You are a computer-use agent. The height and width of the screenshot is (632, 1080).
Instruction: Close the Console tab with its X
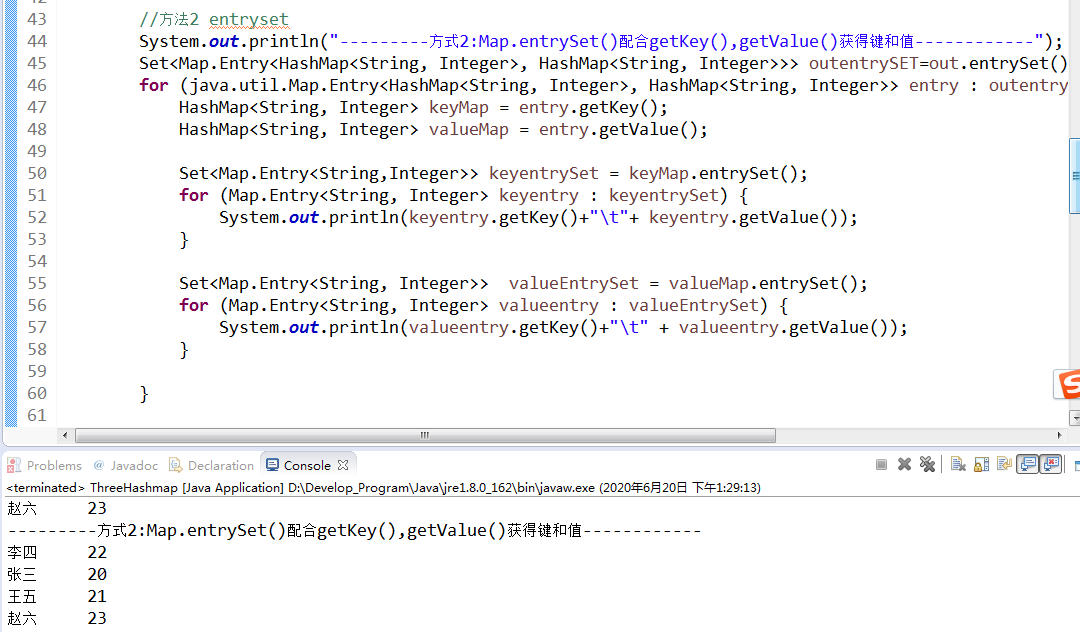(343, 465)
